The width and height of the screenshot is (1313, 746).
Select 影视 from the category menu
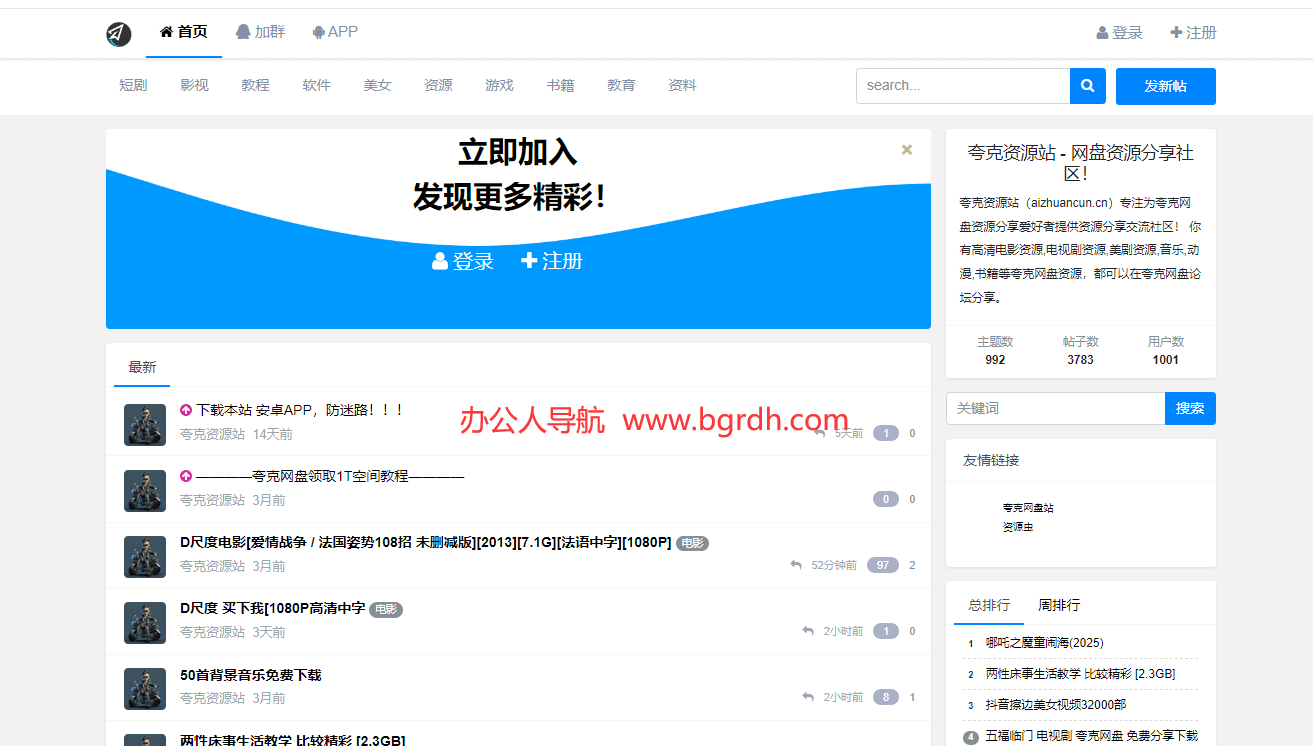(x=194, y=85)
